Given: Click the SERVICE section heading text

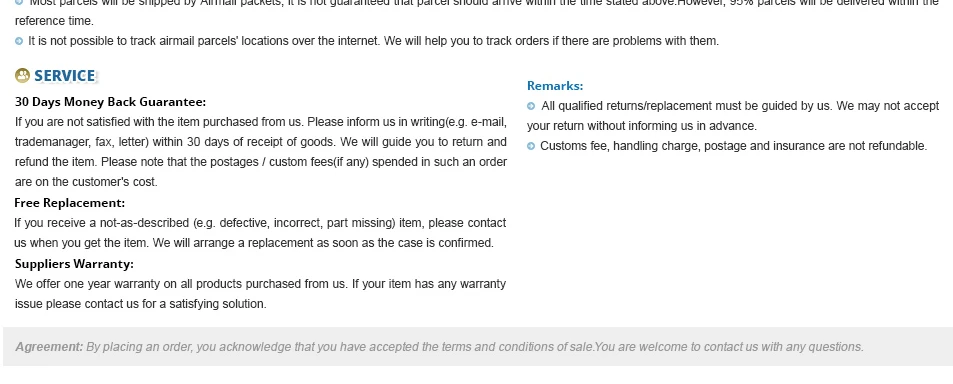Looking at the screenshot, I should coord(64,76).
